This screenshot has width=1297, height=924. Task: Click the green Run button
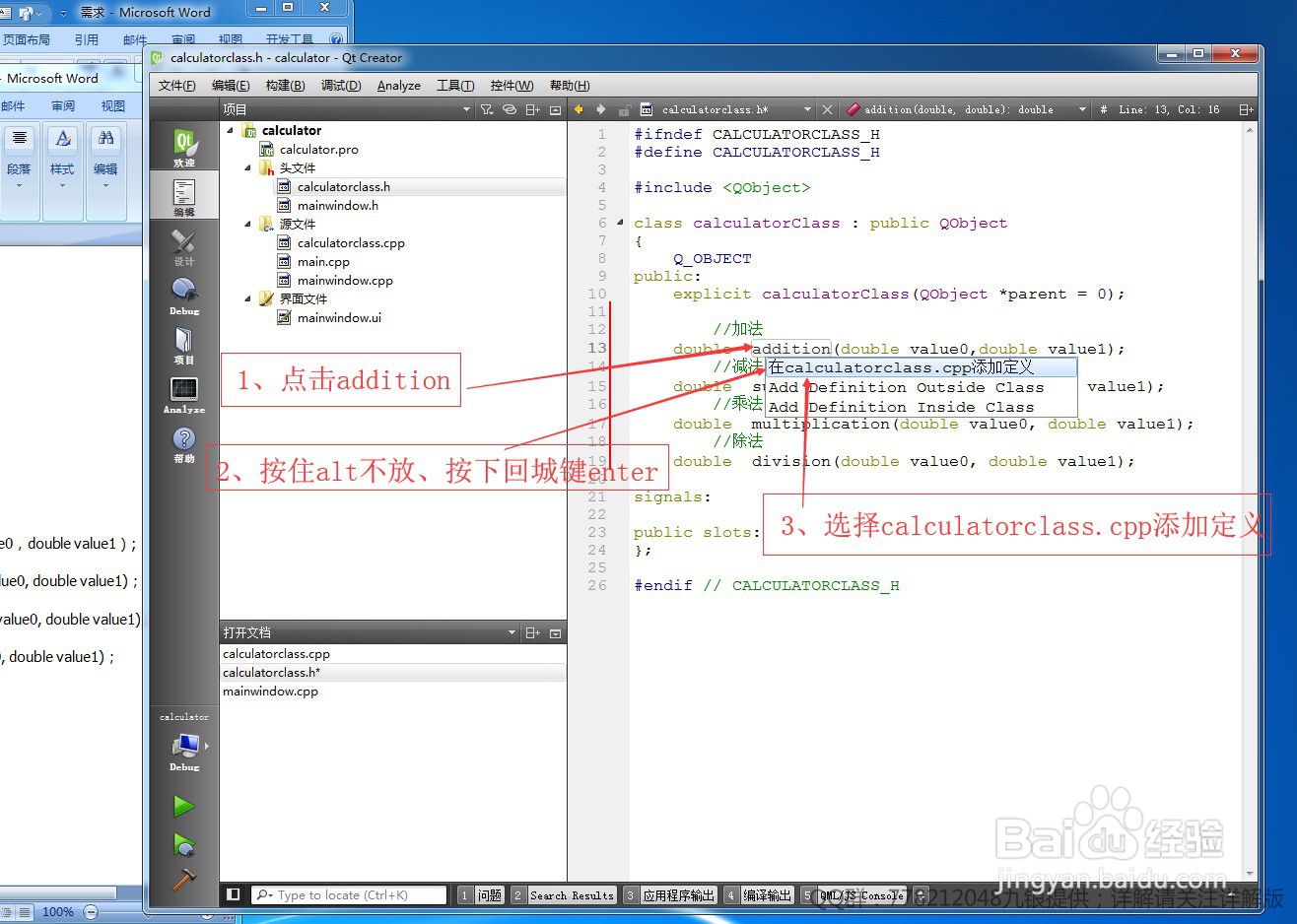tap(184, 807)
